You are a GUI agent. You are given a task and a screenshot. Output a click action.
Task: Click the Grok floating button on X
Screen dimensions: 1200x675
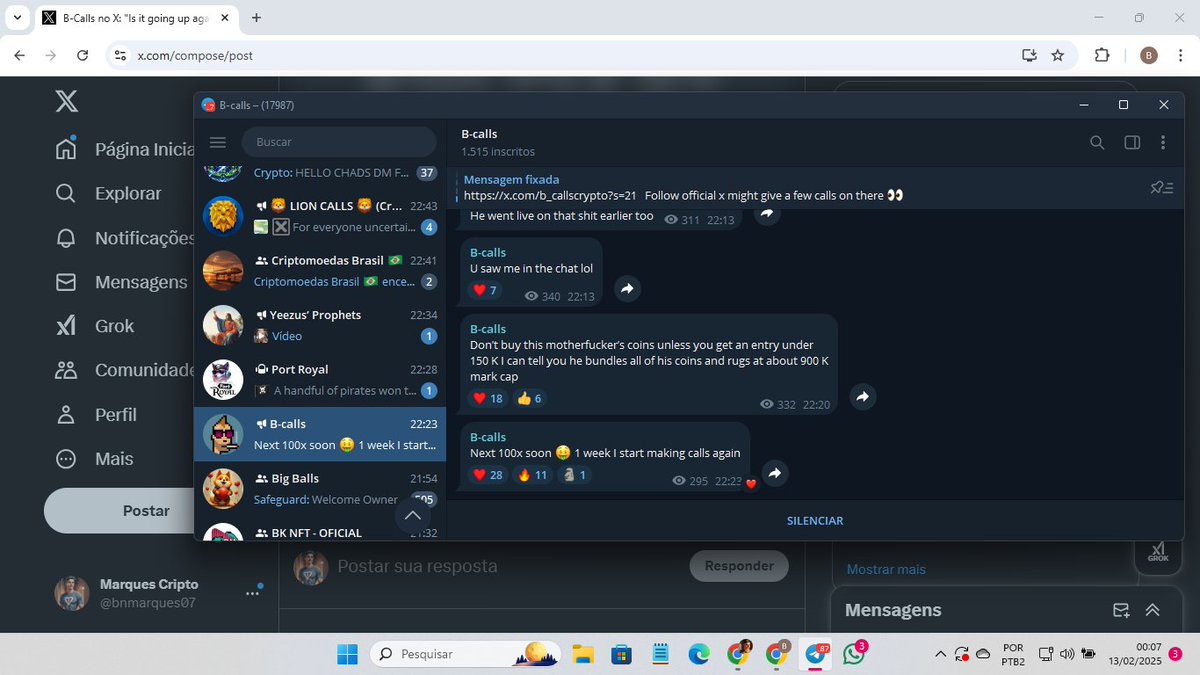1158,553
